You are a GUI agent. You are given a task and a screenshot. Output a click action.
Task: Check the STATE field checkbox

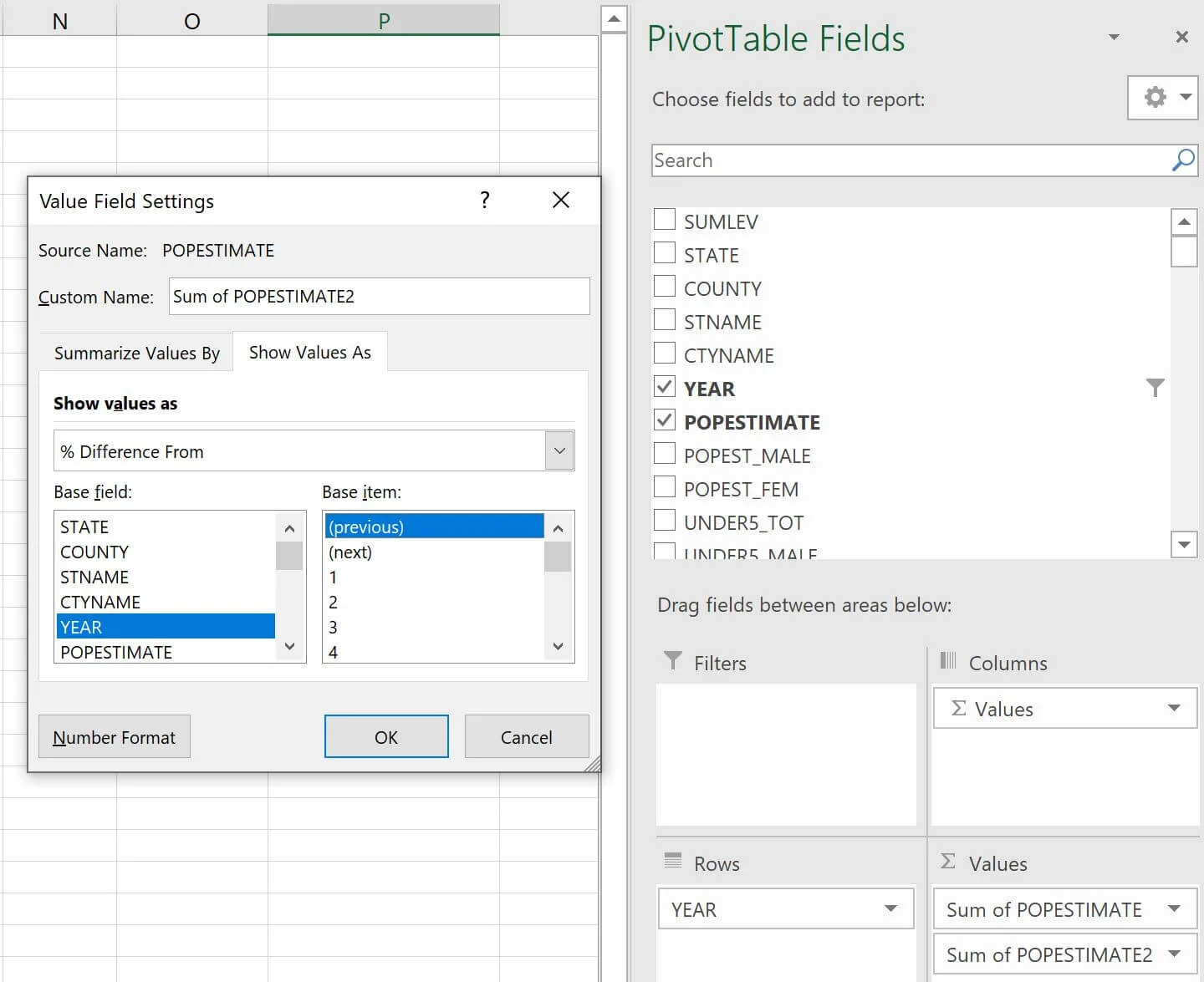tap(665, 253)
